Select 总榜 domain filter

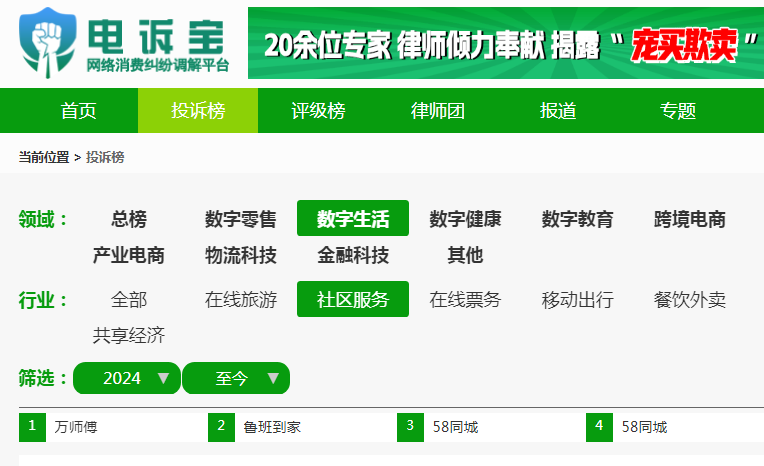pos(129,219)
